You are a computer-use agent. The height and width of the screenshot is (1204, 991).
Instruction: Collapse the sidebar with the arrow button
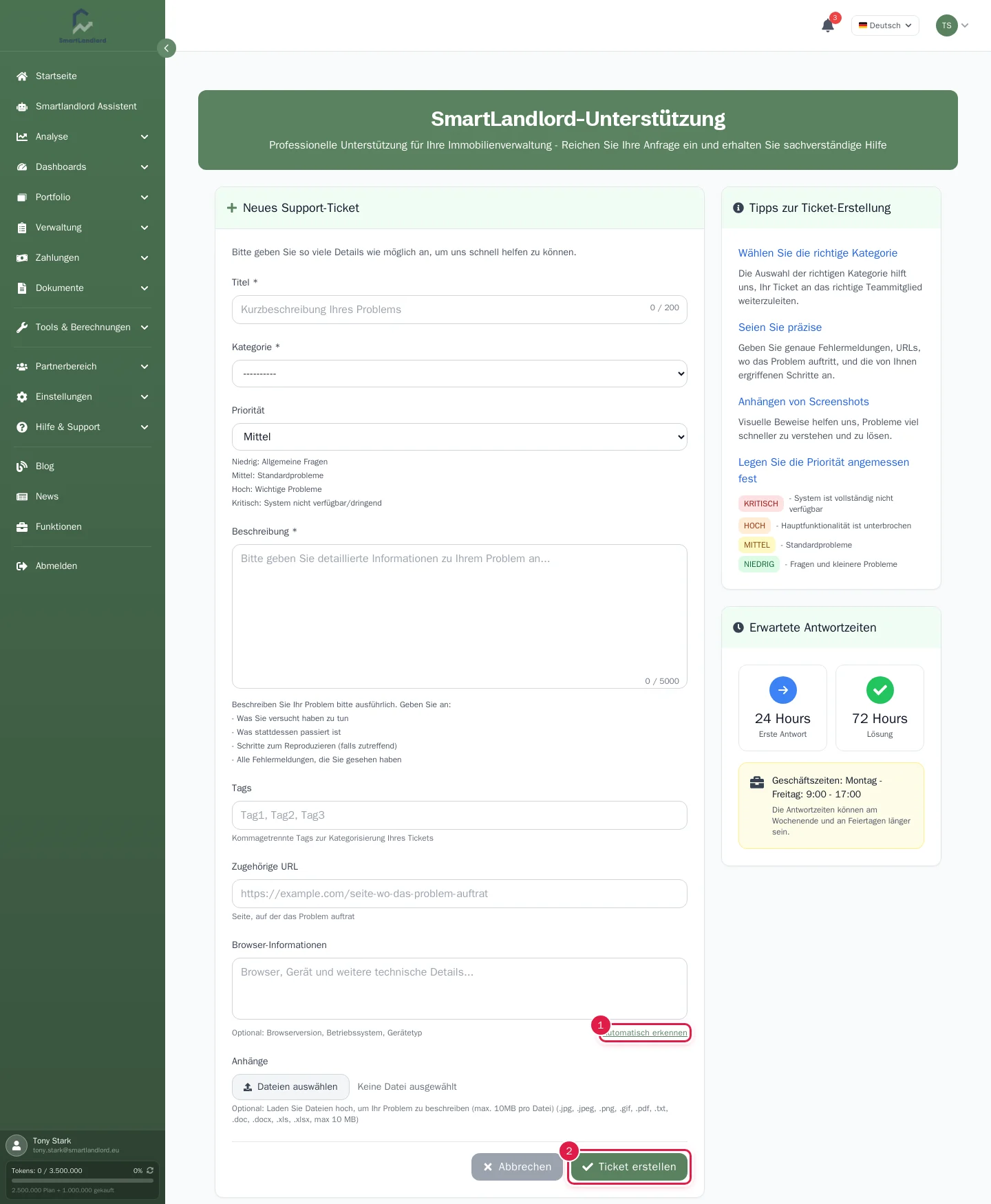click(167, 48)
